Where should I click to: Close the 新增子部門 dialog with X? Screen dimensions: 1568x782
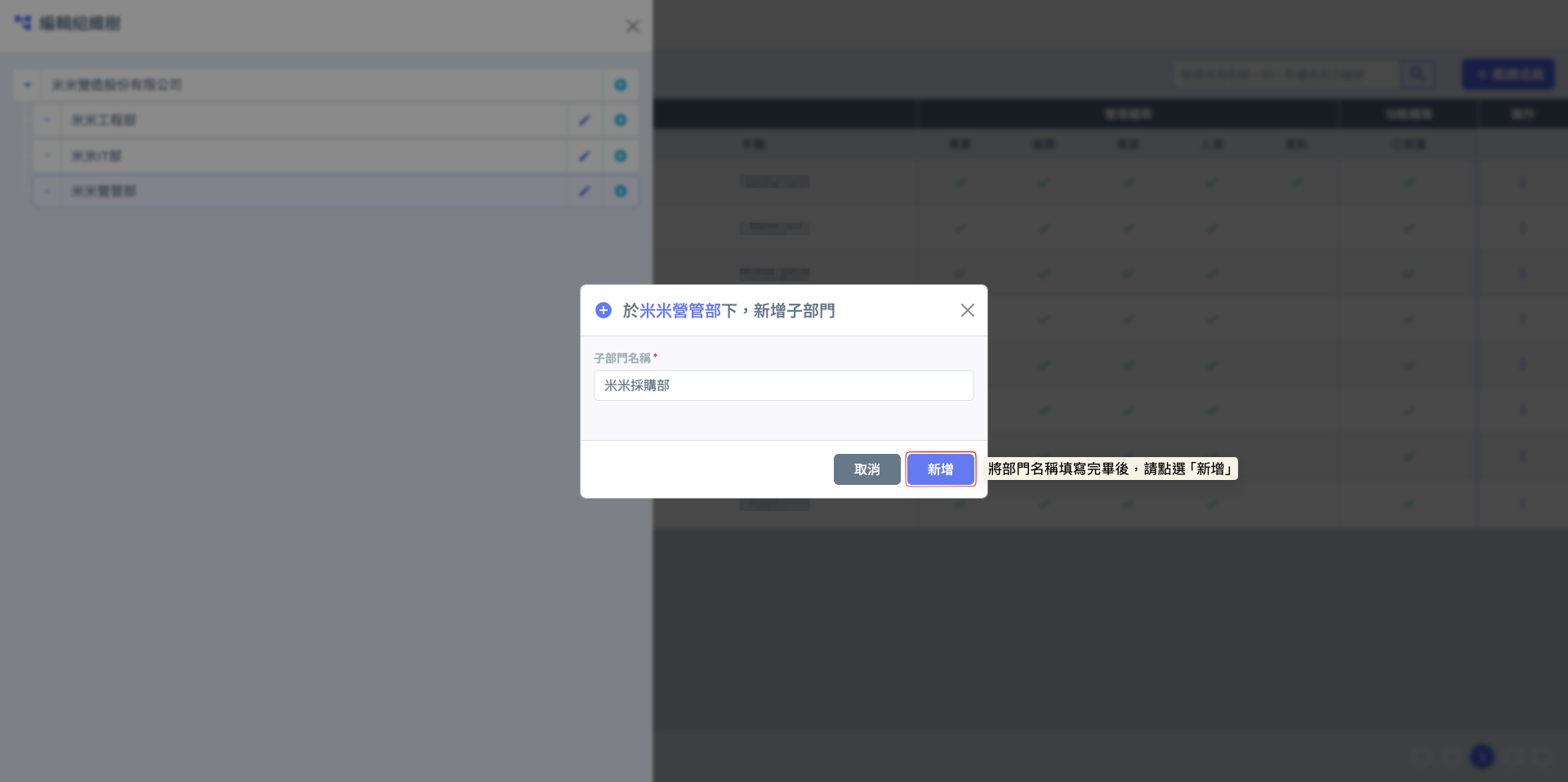click(x=967, y=310)
